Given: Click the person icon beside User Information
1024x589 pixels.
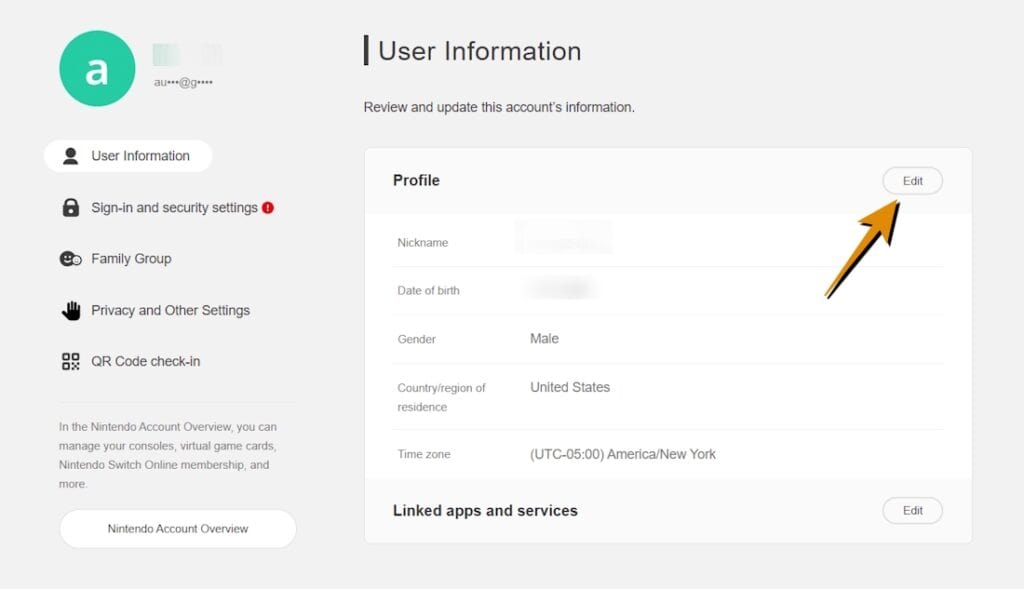Looking at the screenshot, I should 70,156.
